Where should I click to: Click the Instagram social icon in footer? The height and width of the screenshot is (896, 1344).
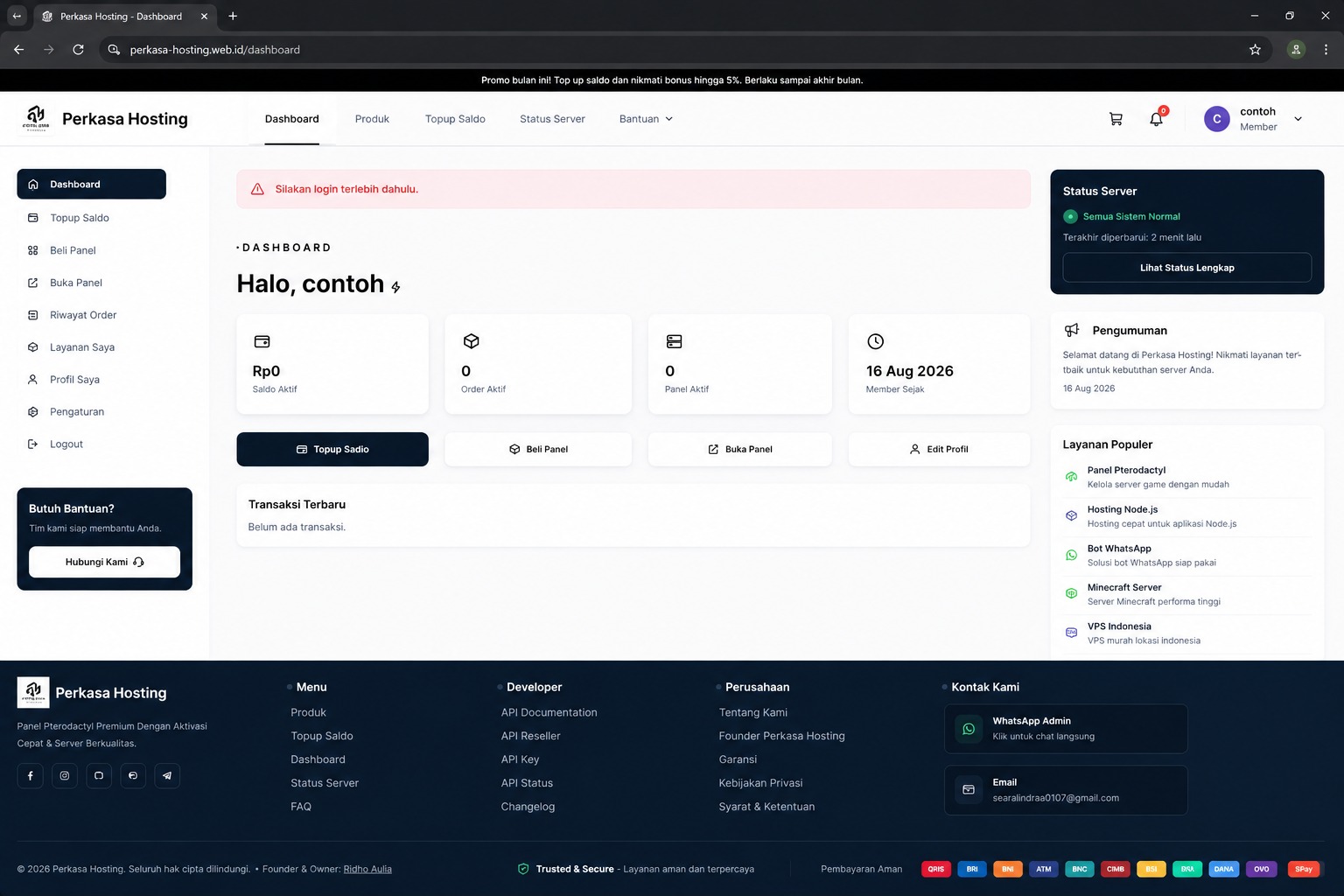coord(64,775)
